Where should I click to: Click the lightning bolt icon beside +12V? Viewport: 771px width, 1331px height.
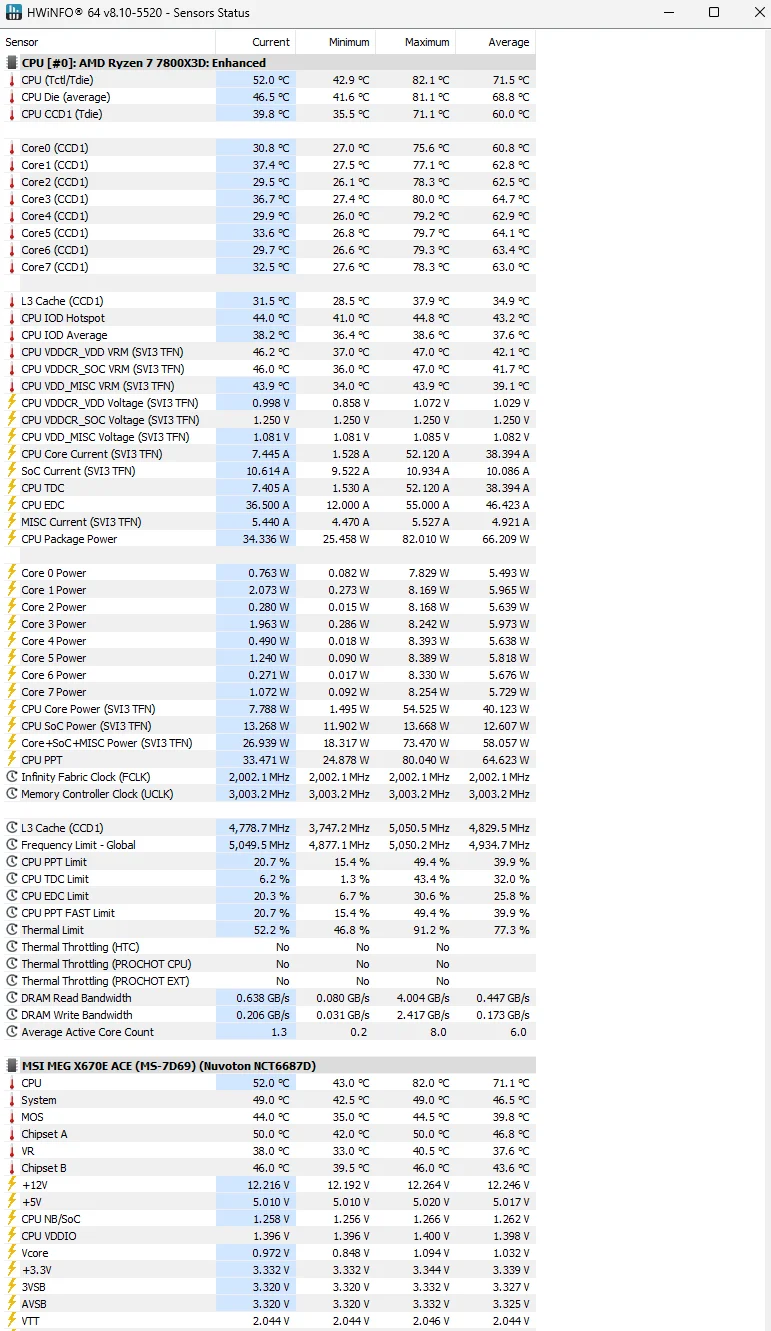(12, 1185)
